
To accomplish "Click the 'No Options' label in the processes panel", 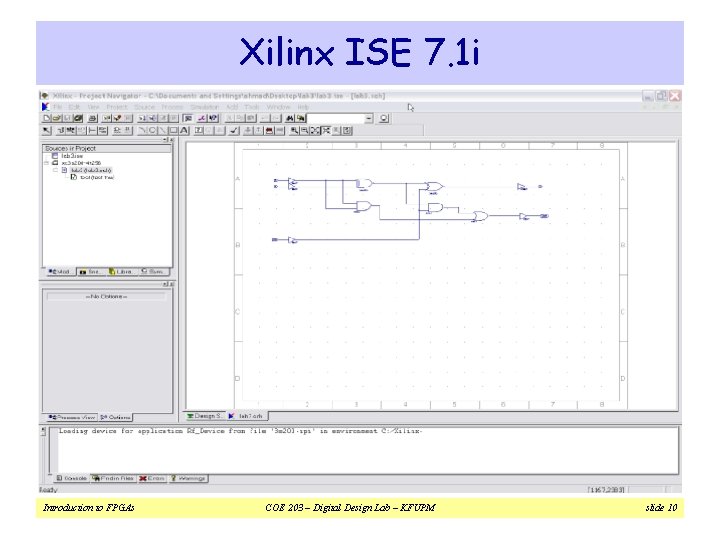I will pyautogui.click(x=106, y=296).
